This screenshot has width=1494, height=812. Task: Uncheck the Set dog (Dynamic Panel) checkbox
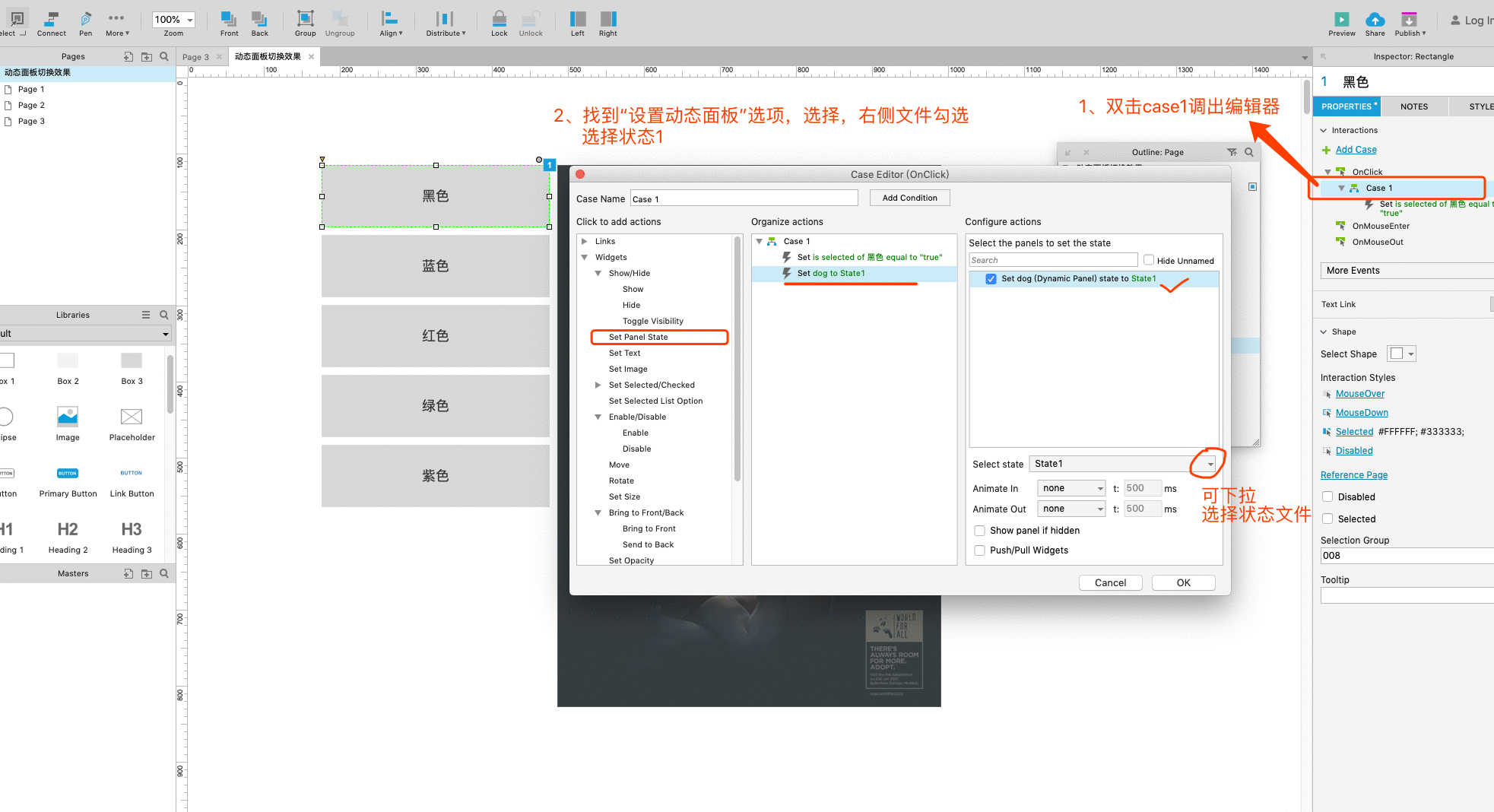(x=991, y=279)
